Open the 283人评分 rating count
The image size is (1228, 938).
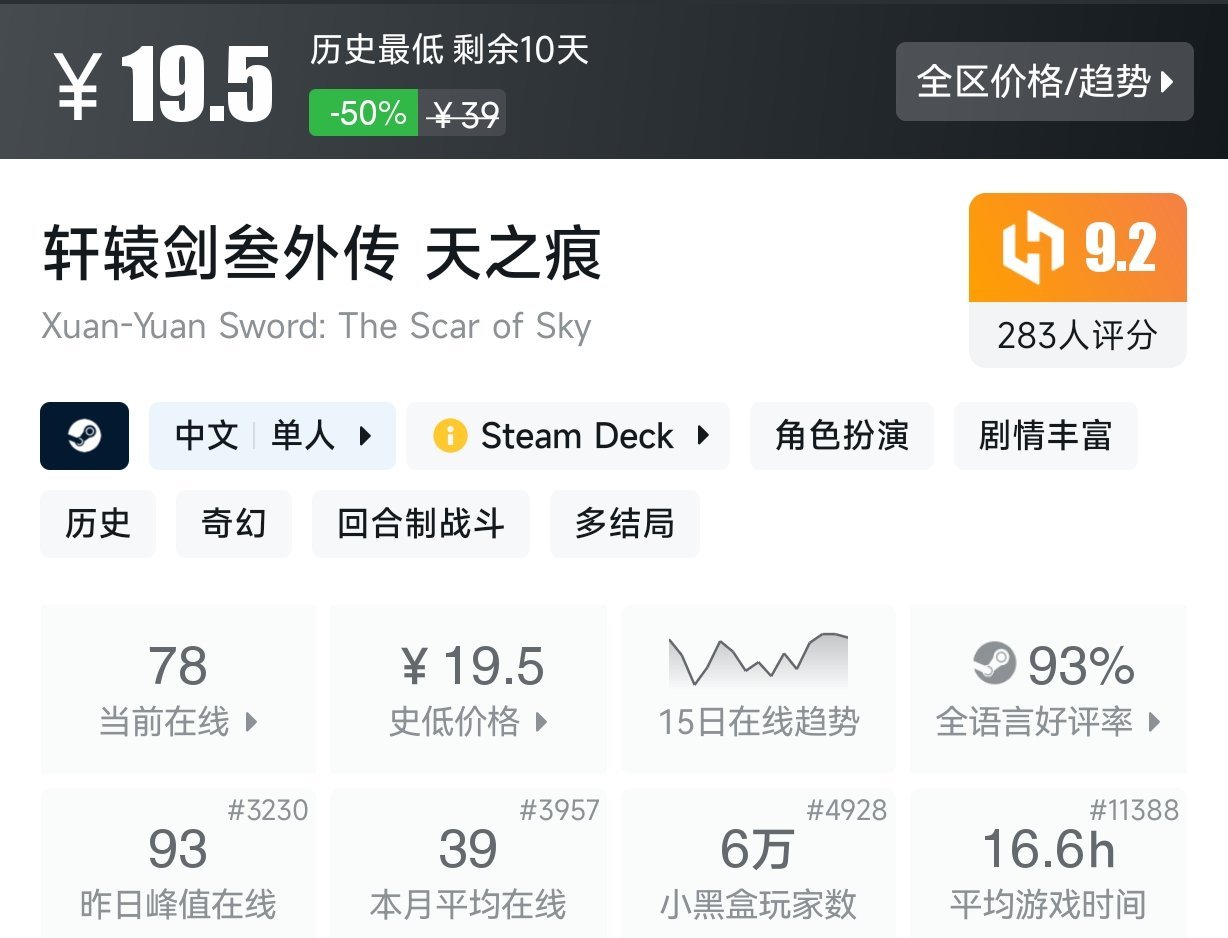(x=1077, y=336)
